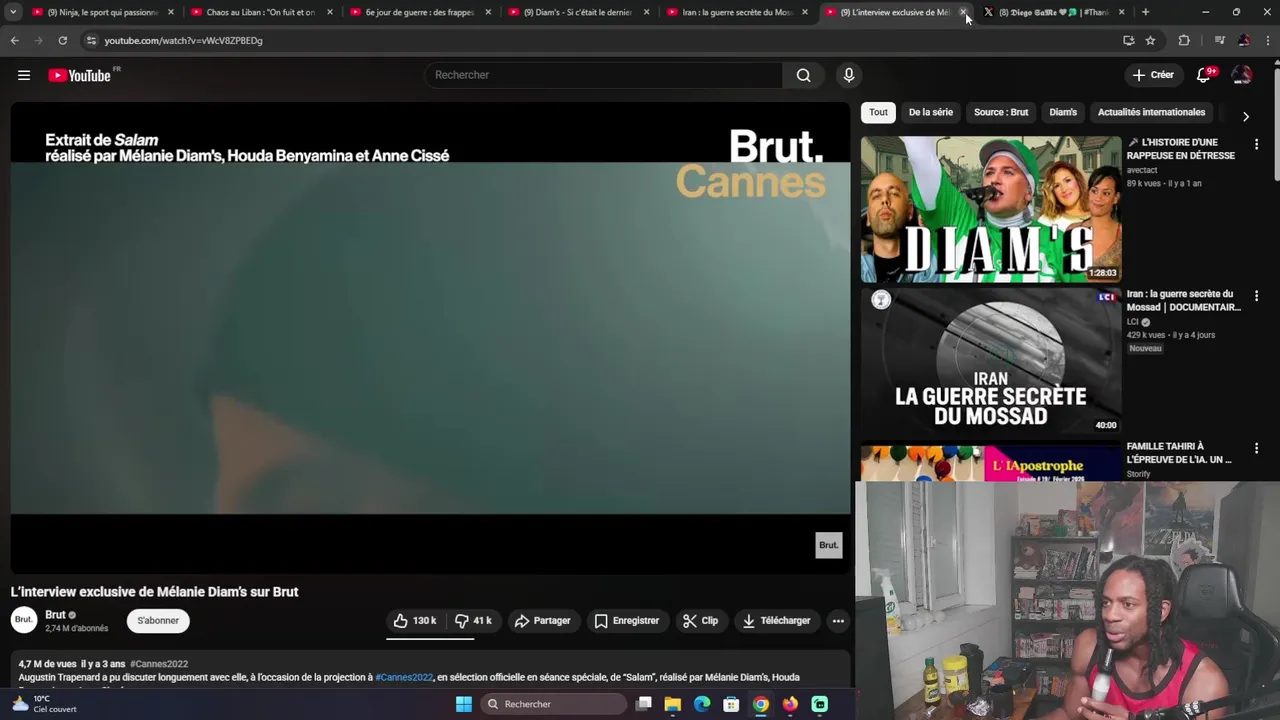Switch to the 6e jour de guerre tab
1280x720 pixels.
(x=421, y=12)
